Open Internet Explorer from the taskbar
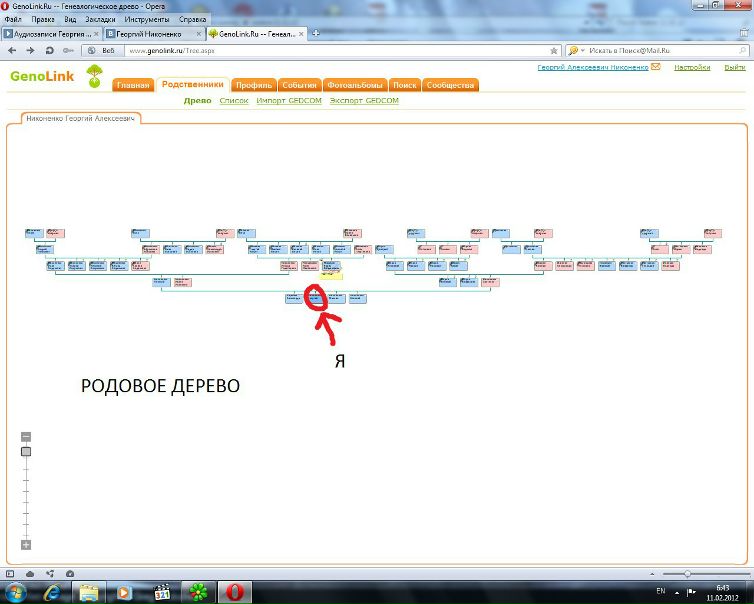Viewport: 754px width, 604px height. tap(51, 592)
